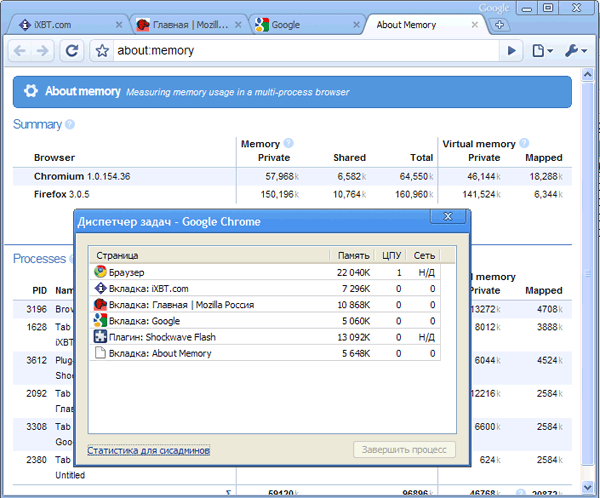This screenshot has height=498, width=600.
Task: Switch to the Главная | Mozilla tab
Action: (189, 25)
